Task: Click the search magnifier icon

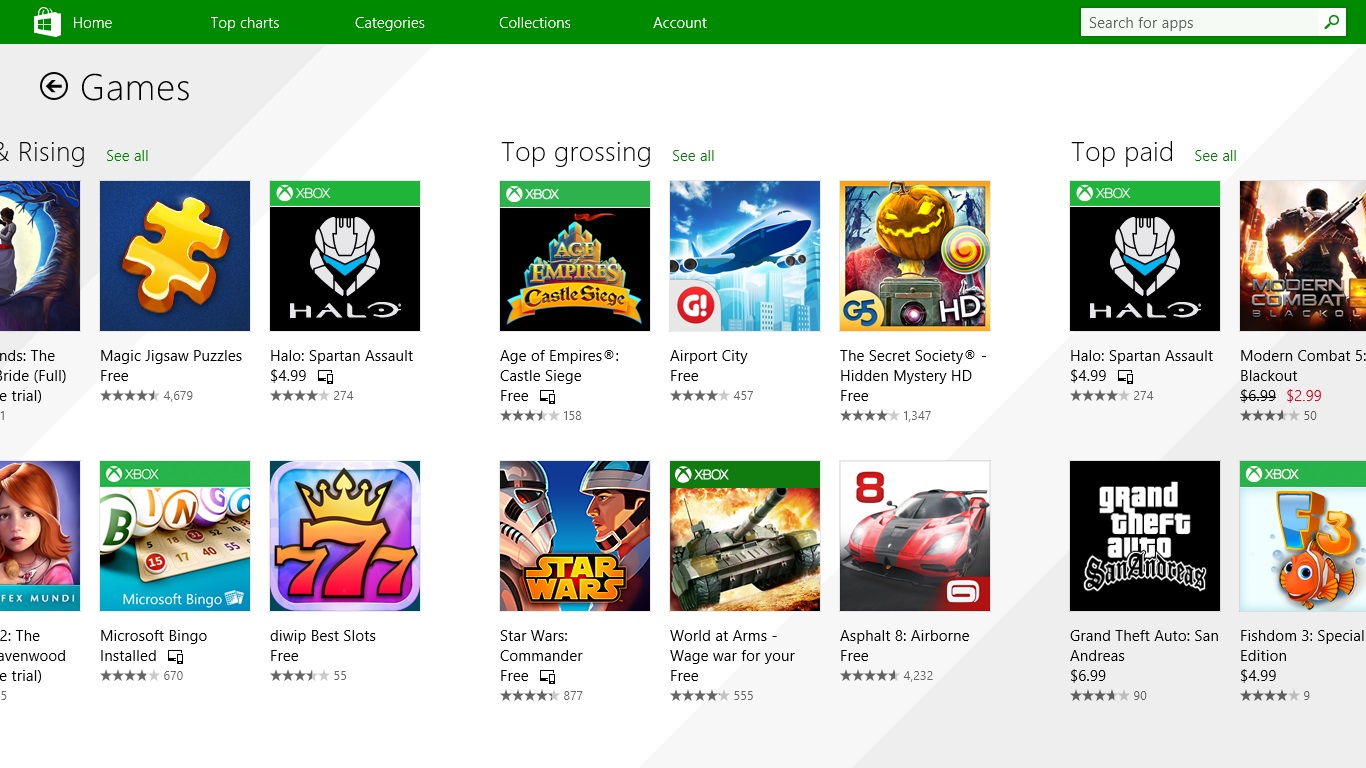Action: tap(1331, 22)
